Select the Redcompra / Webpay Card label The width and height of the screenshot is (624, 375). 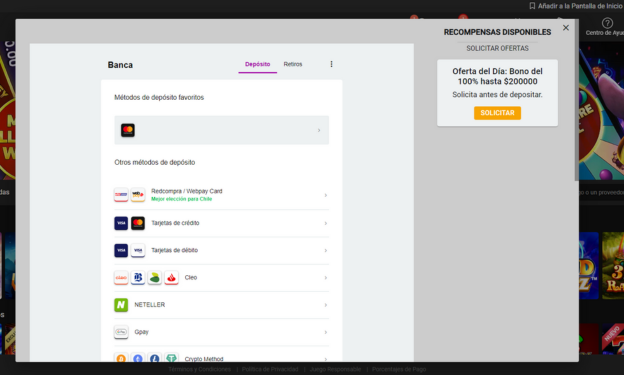click(x=187, y=191)
